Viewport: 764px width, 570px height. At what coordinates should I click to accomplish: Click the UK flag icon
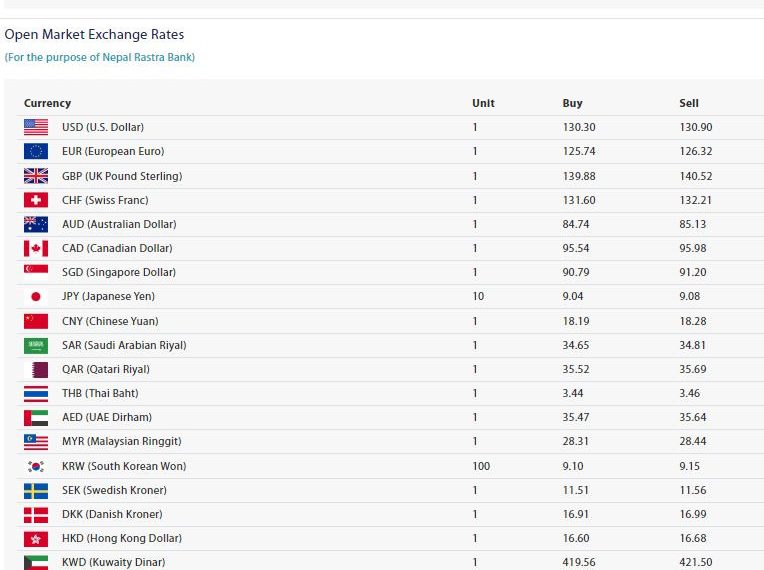pos(36,176)
